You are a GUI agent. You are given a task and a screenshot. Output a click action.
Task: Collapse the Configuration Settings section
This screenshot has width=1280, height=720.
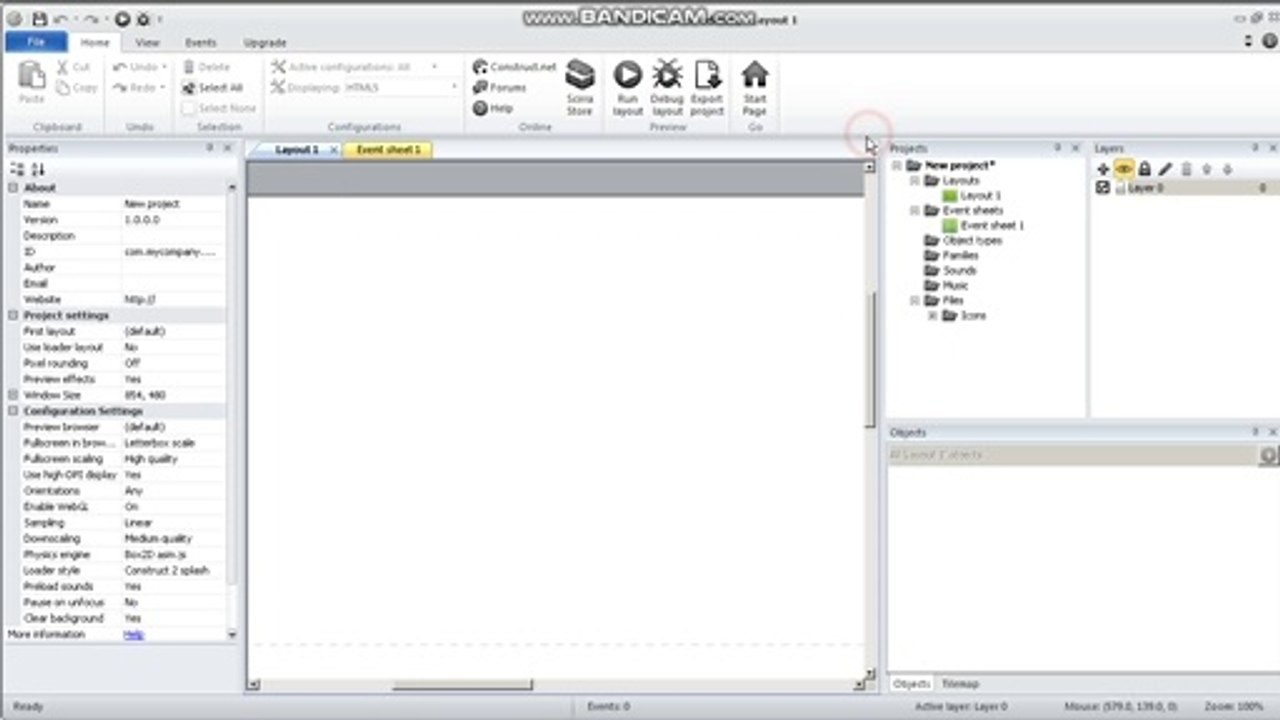point(13,411)
